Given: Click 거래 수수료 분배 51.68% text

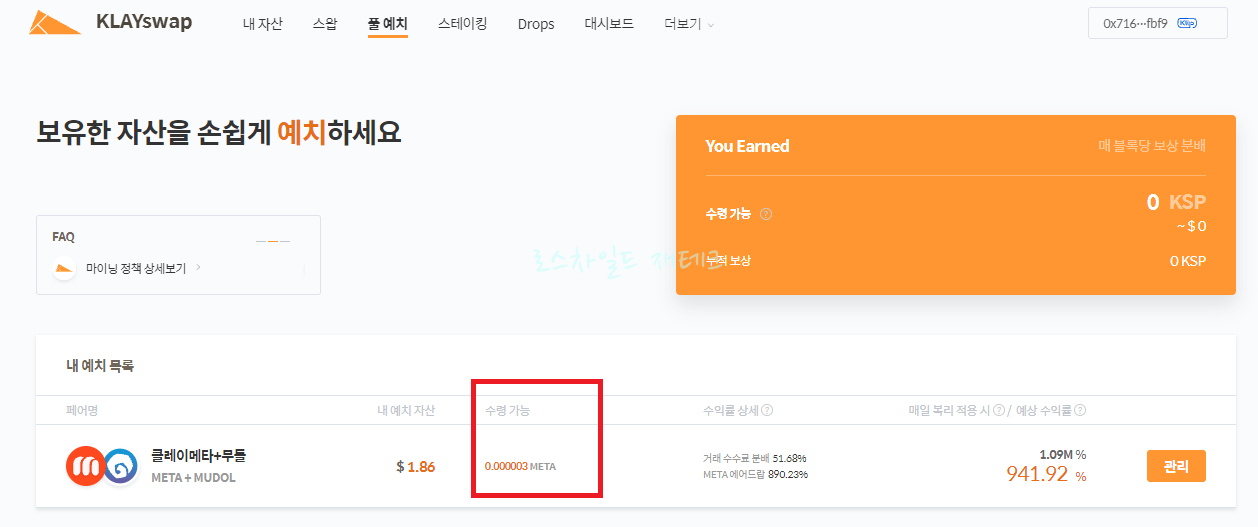Looking at the screenshot, I should tap(754, 458).
